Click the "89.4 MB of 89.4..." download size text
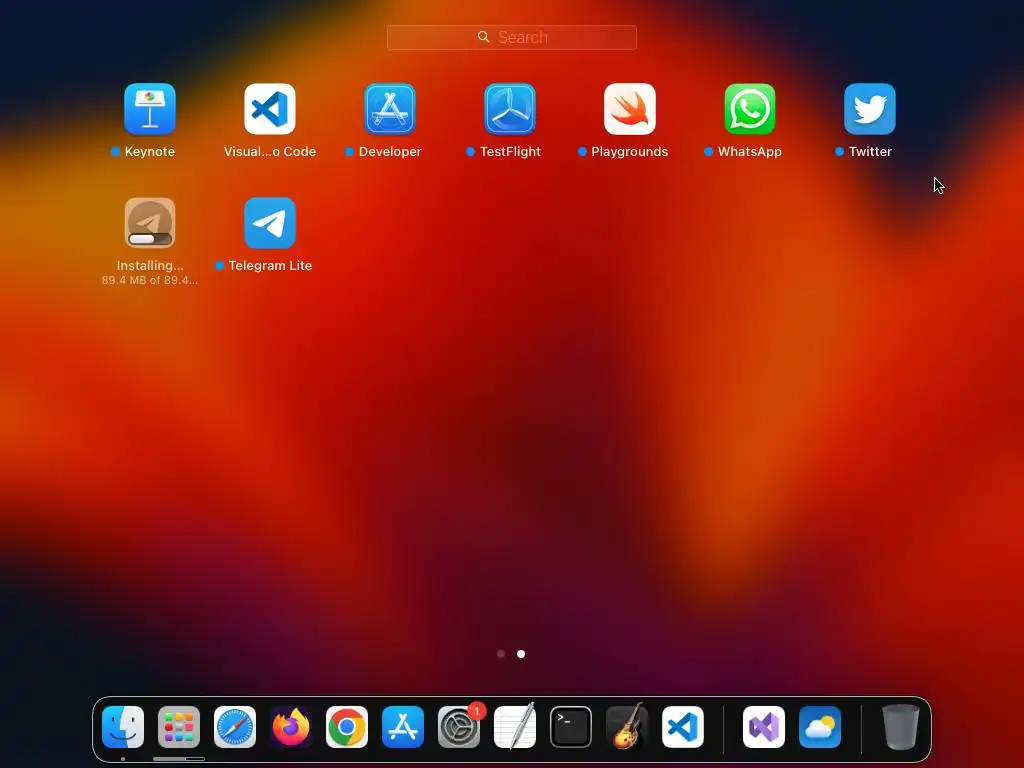Image resolution: width=1024 pixels, height=768 pixels. point(150,280)
